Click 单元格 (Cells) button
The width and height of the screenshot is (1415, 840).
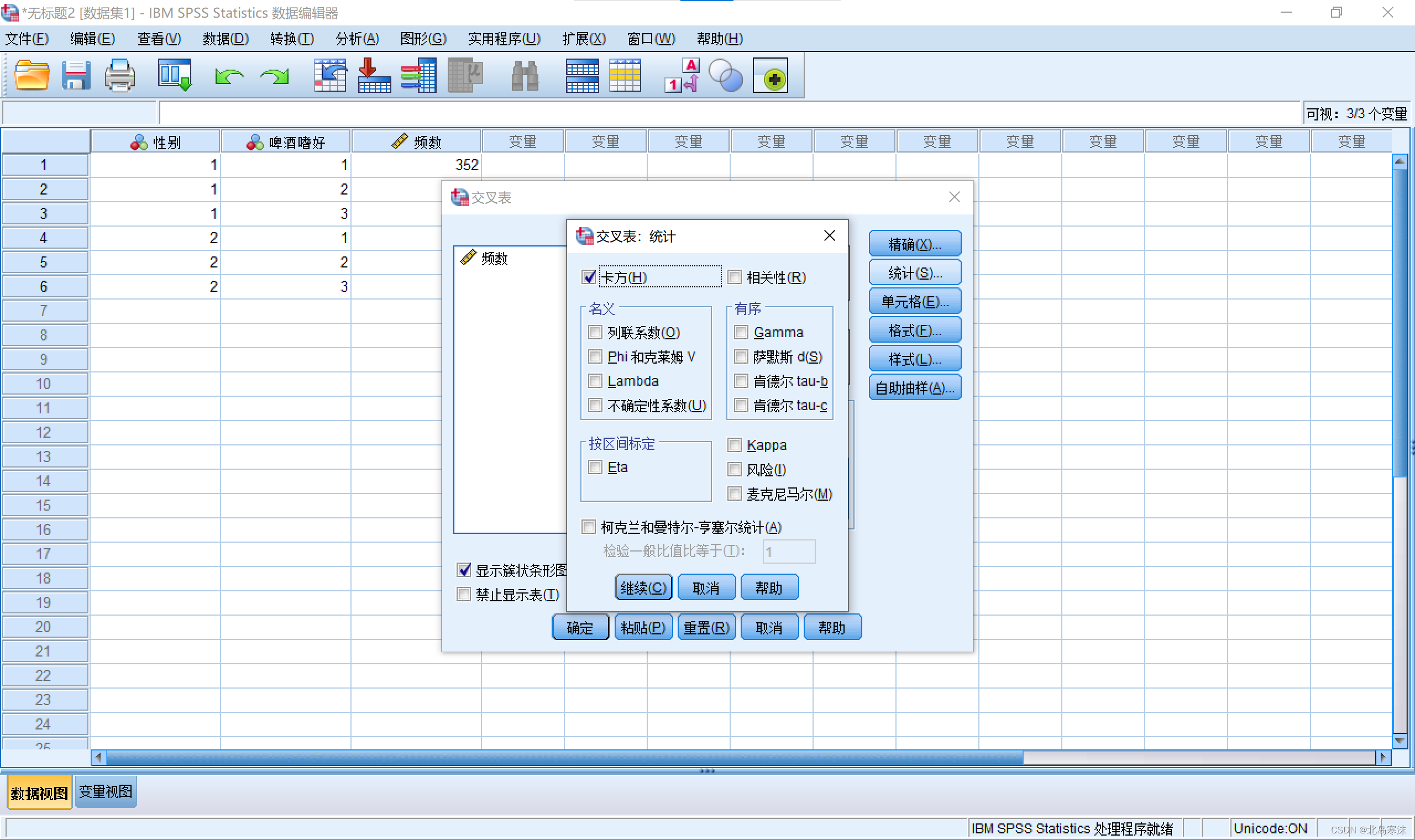click(x=912, y=301)
